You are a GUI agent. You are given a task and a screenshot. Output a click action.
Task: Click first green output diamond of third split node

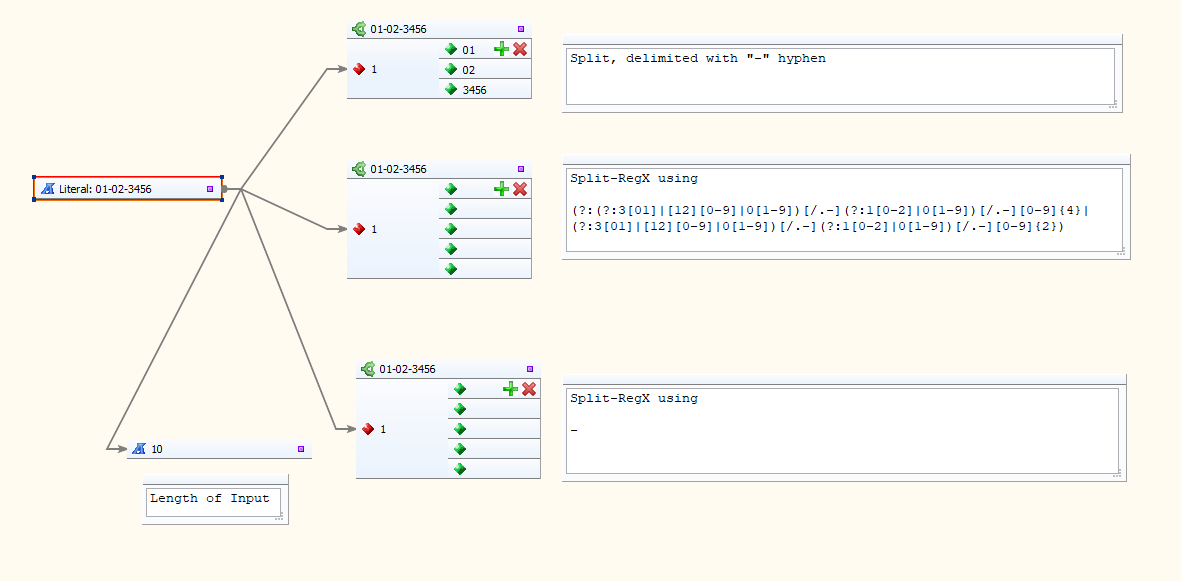(x=460, y=389)
